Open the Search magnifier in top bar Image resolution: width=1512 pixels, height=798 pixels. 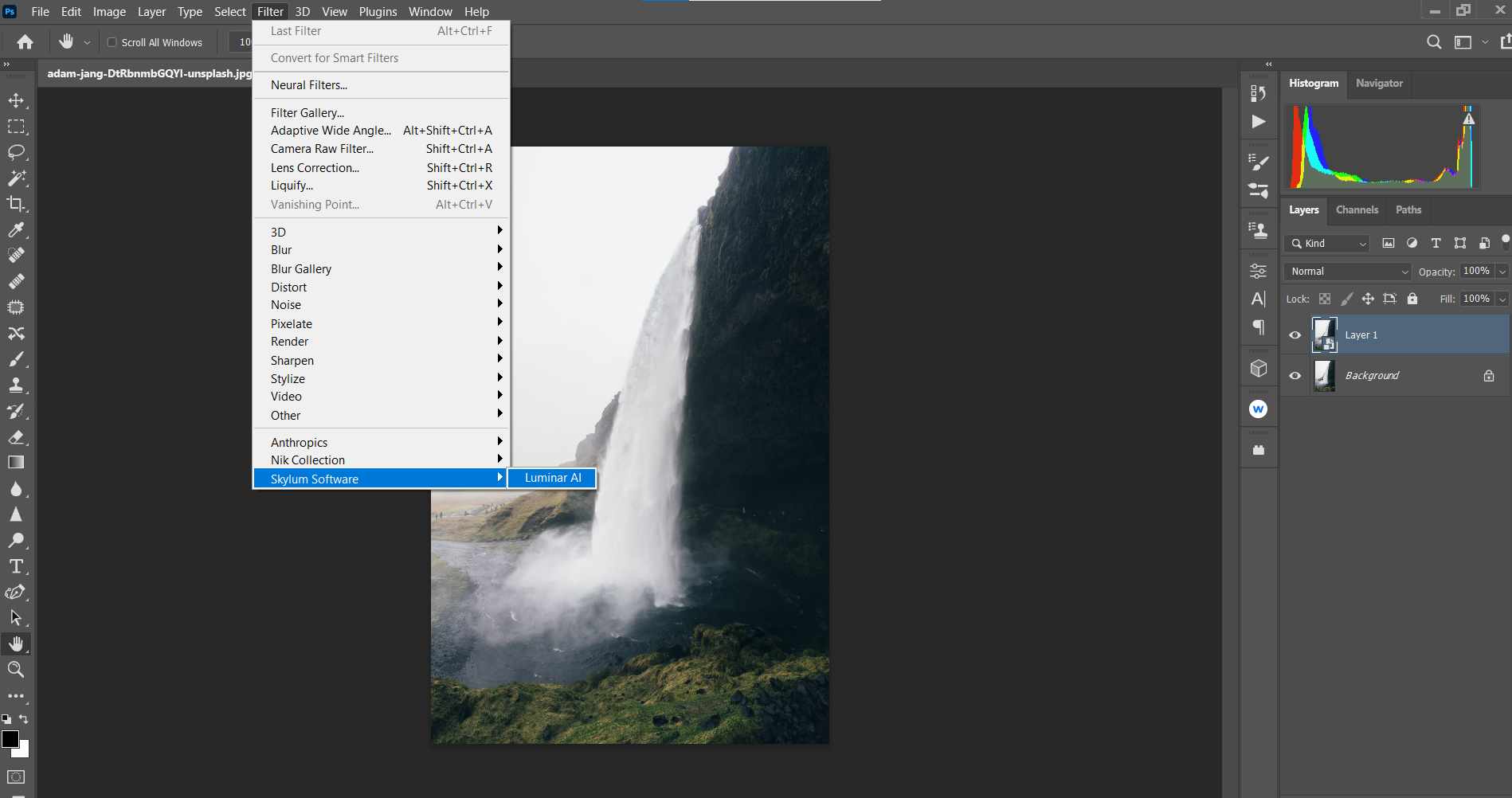click(1434, 42)
